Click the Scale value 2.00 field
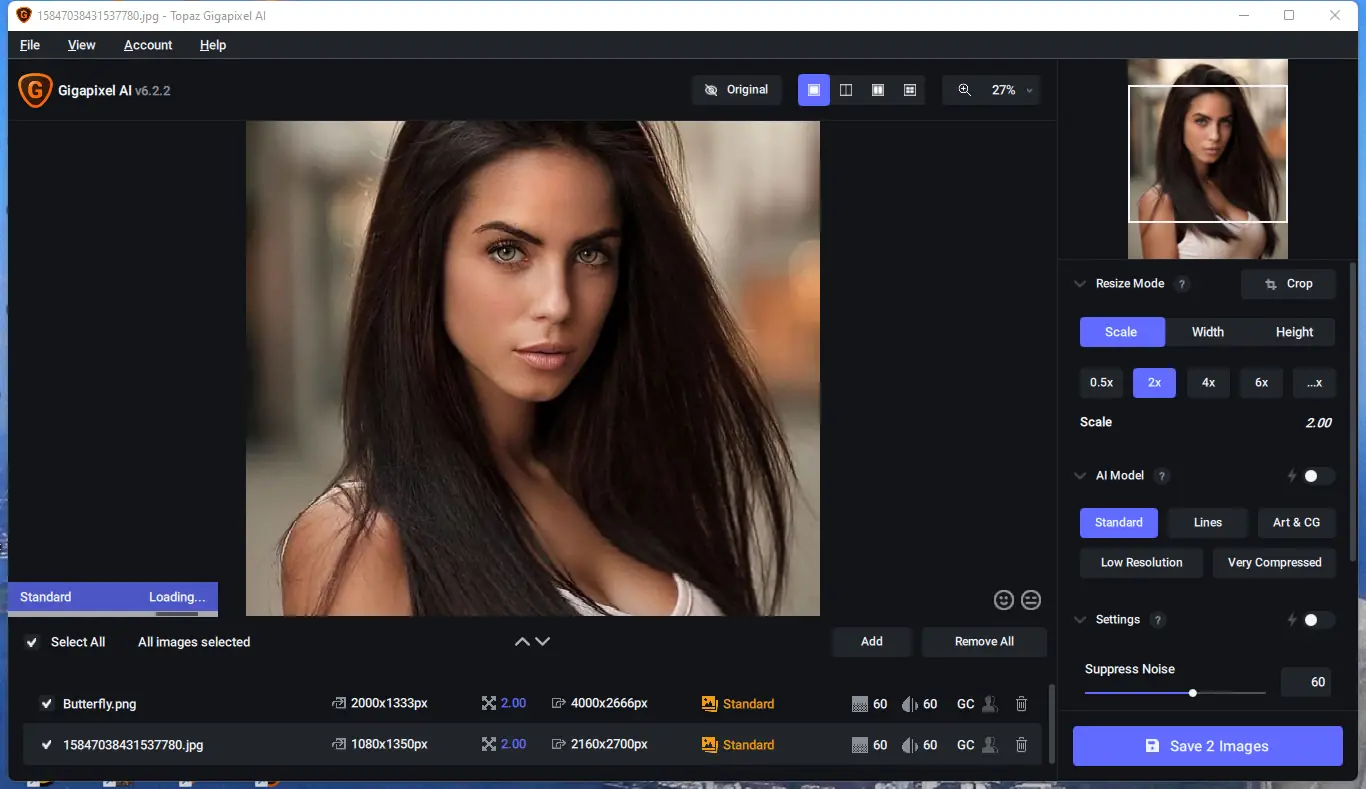 click(1318, 423)
